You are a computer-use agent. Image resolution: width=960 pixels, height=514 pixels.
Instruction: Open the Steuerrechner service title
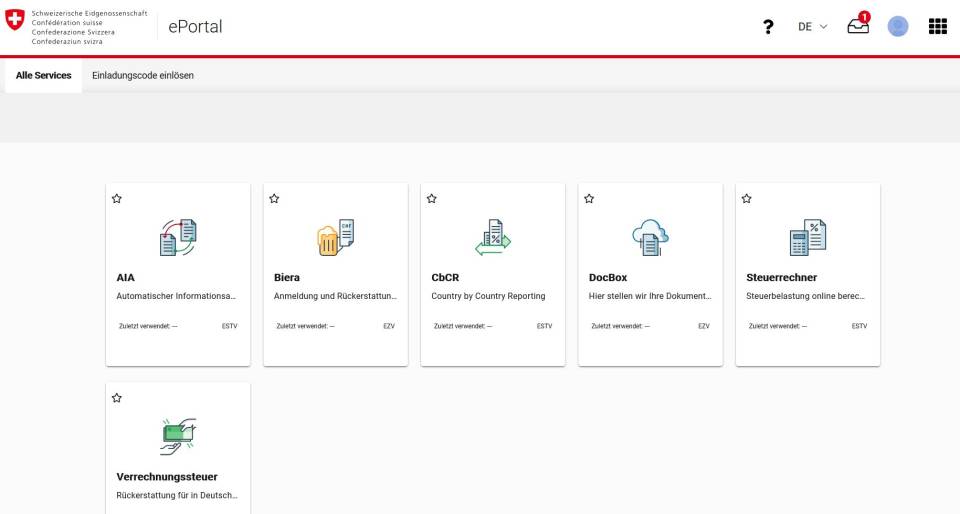coord(781,277)
